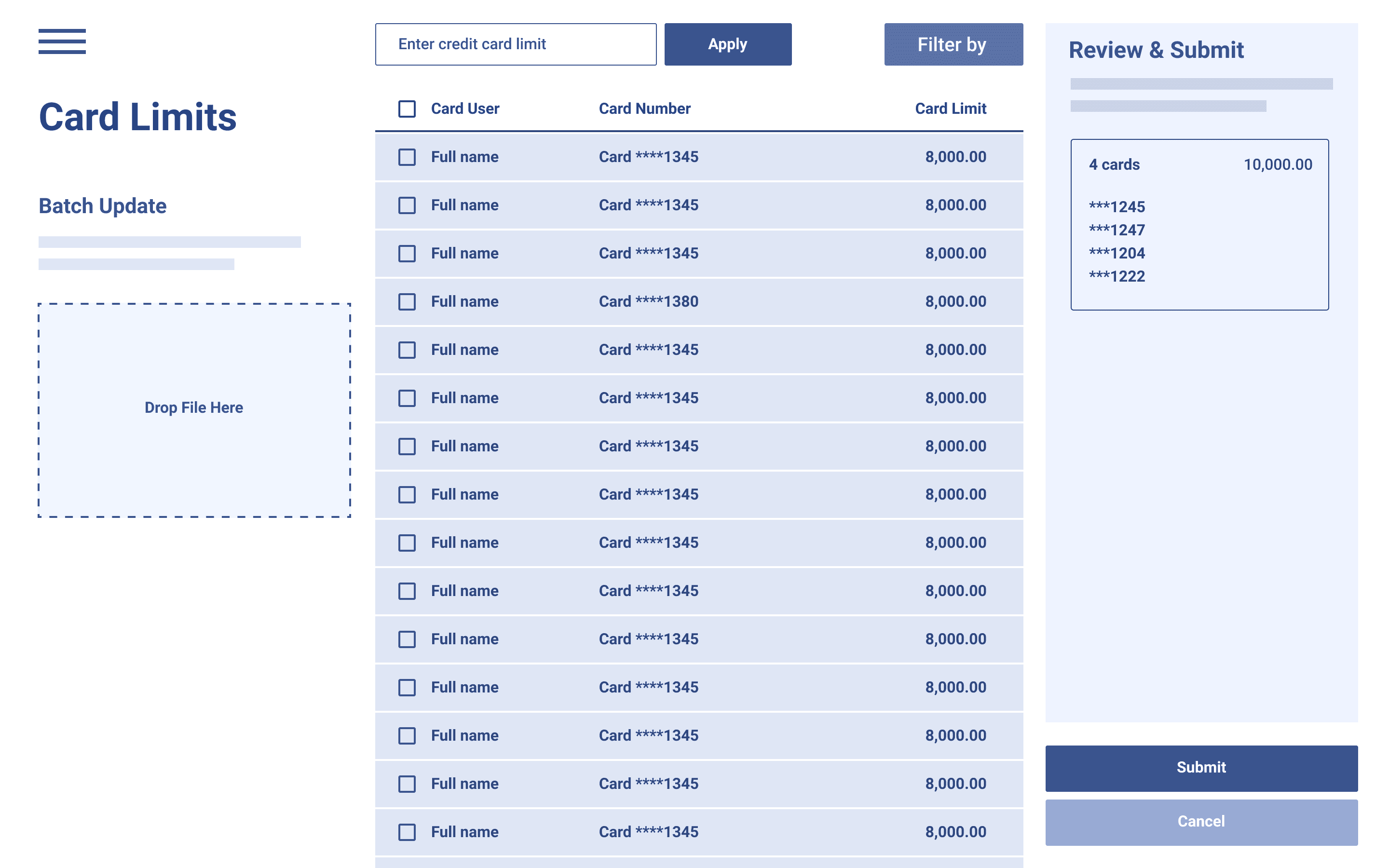The image size is (1389, 868).
Task: Toggle the select-all checkbox in table header
Action: click(407, 109)
